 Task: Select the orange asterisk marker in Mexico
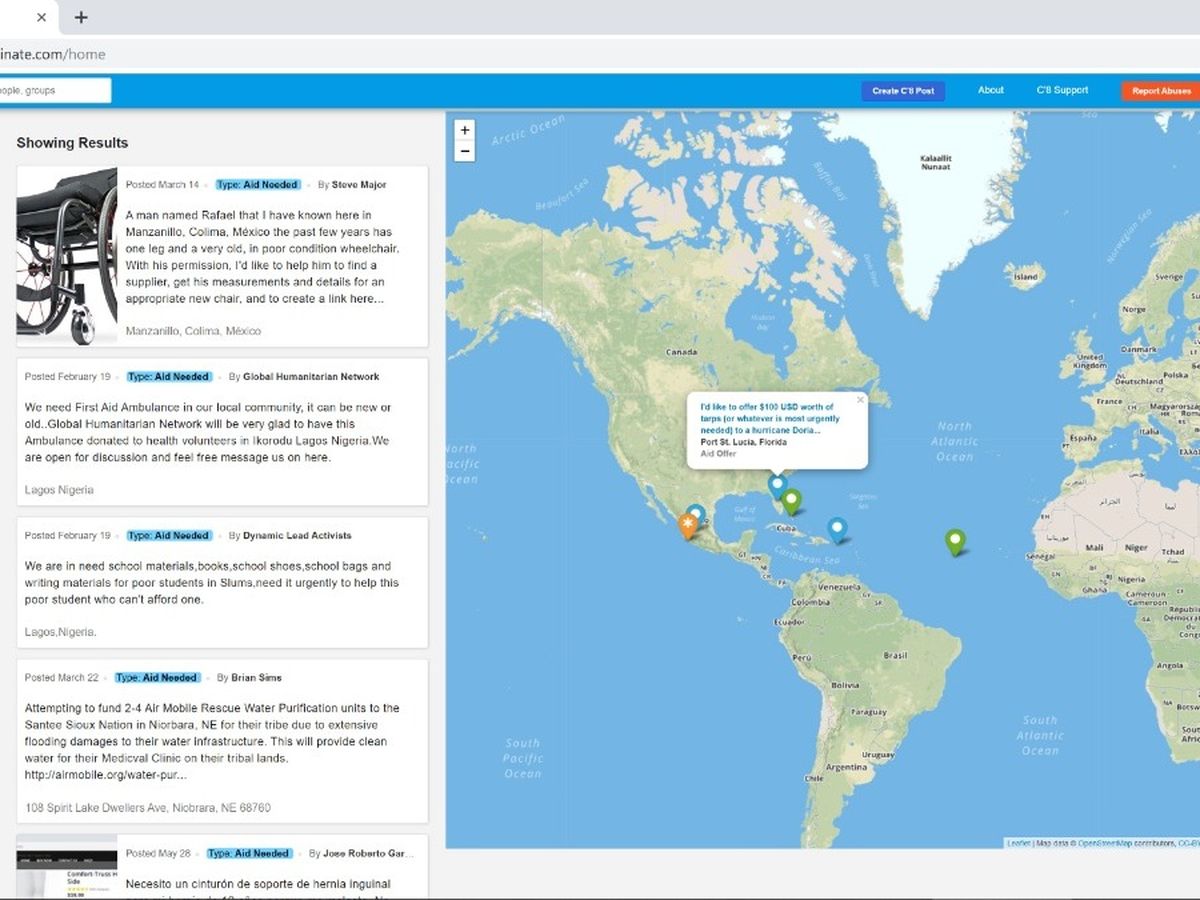pos(687,524)
